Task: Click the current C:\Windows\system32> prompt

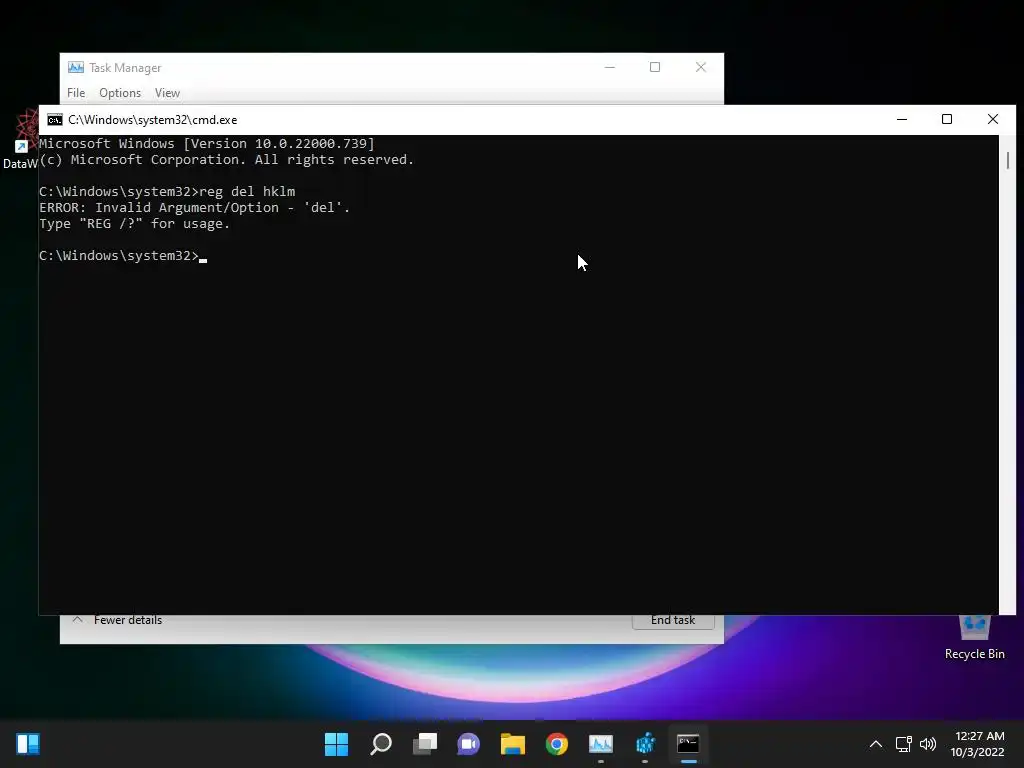Action: pyautogui.click(x=119, y=256)
